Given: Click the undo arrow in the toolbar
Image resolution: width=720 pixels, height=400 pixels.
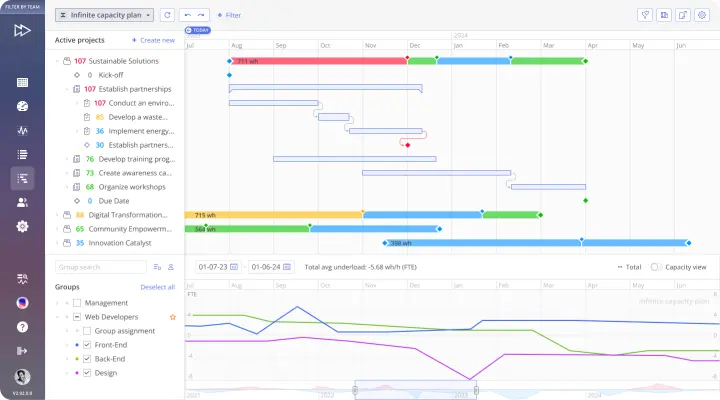Looking at the screenshot, I should (188, 15).
